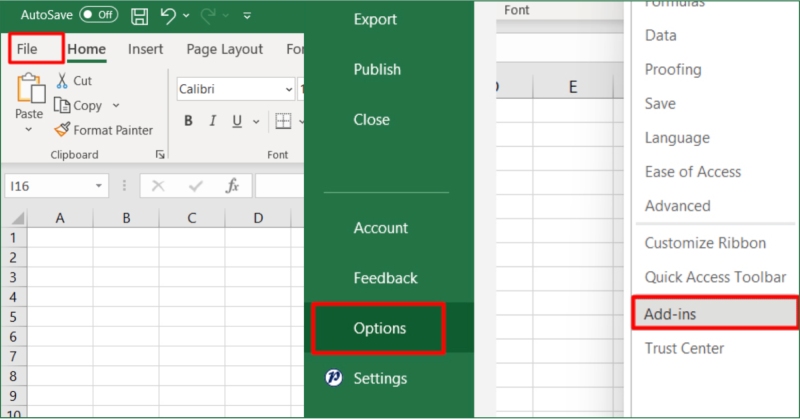The image size is (800, 419).
Task: Open the Copy dropdown arrow
Action: (116, 105)
